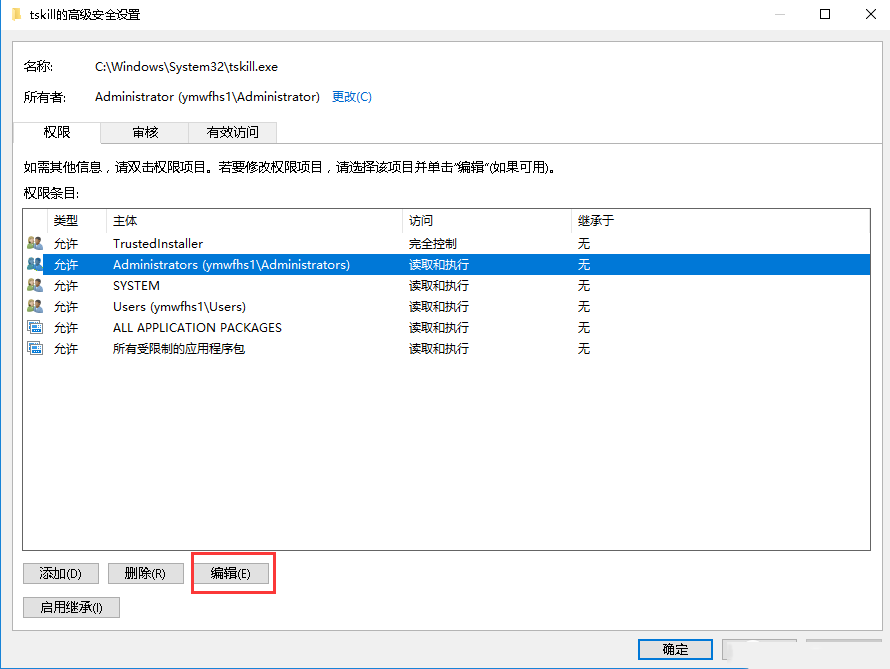Sort by the 继承于 column header

pyautogui.click(x=720, y=221)
